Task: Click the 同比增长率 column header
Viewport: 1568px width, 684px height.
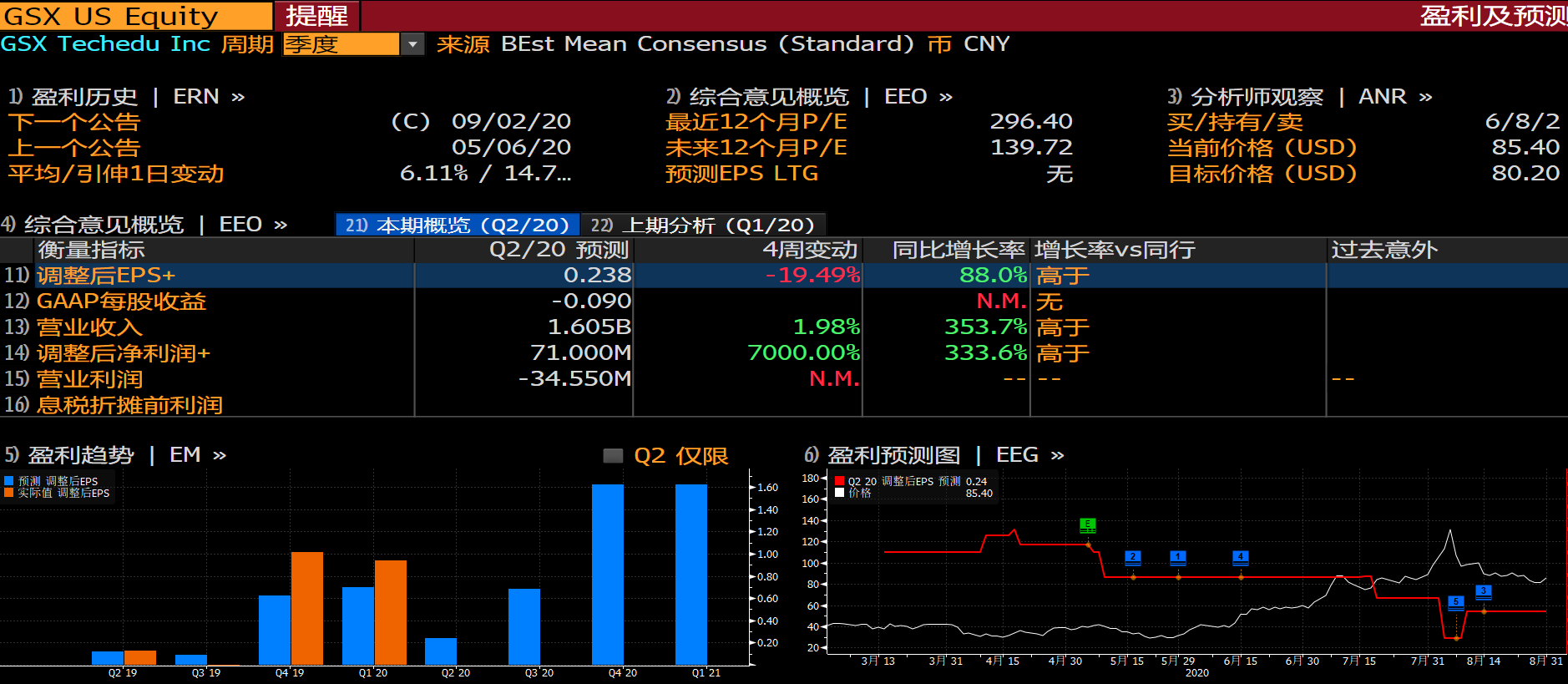Action: 947,250
